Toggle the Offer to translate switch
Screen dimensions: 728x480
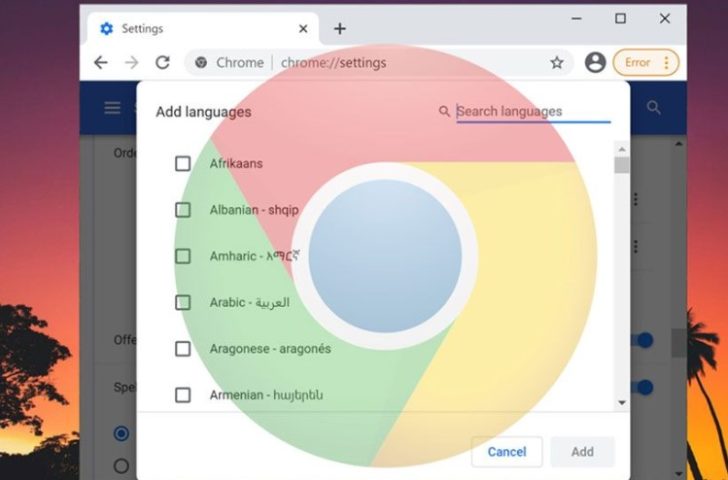[642, 340]
